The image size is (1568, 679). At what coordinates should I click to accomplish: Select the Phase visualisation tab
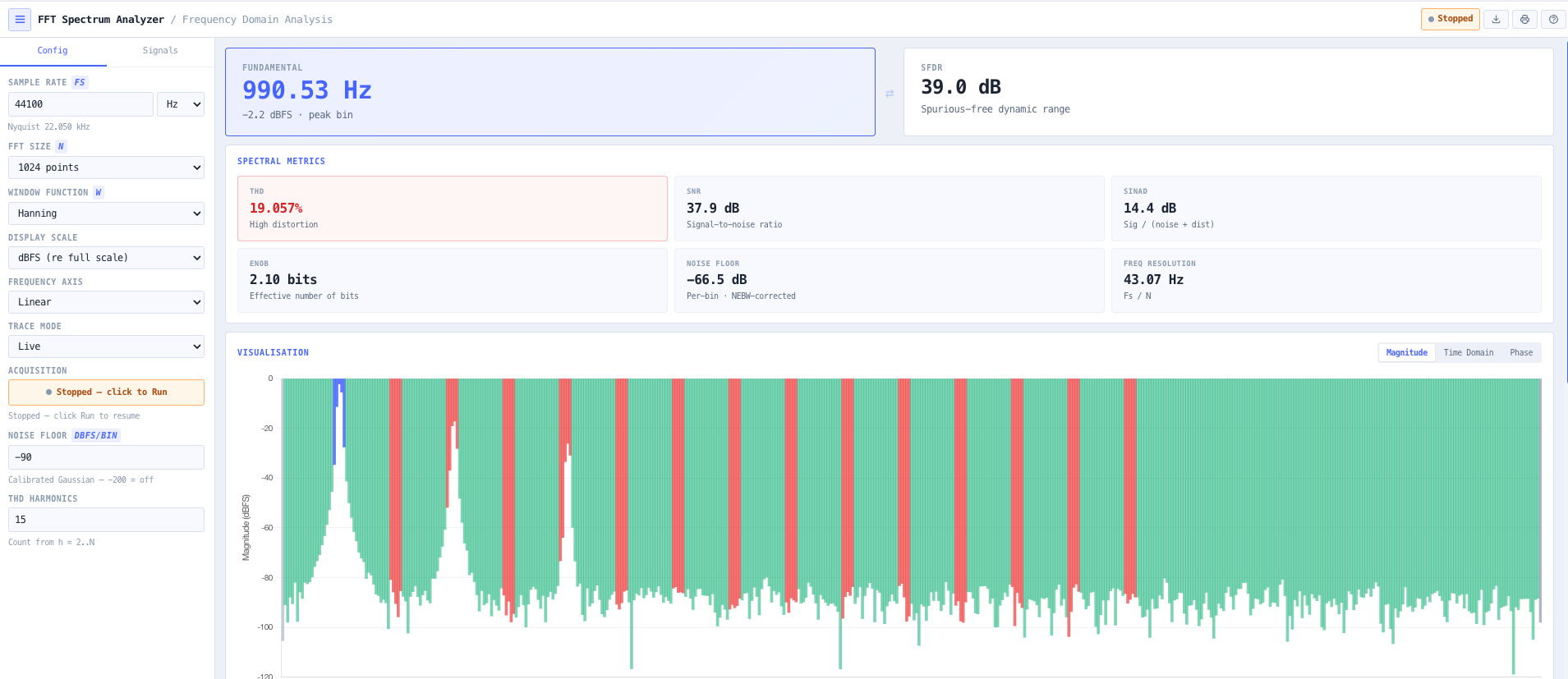coord(1521,353)
